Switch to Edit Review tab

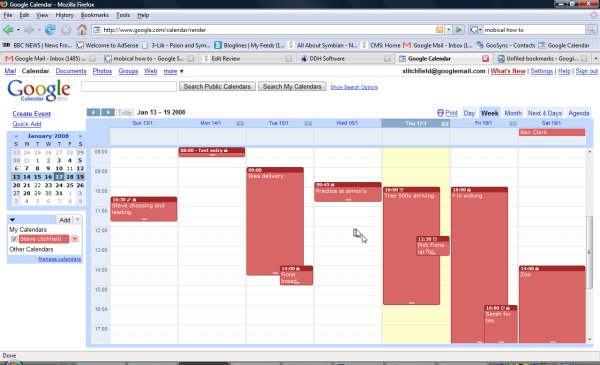tap(248, 59)
